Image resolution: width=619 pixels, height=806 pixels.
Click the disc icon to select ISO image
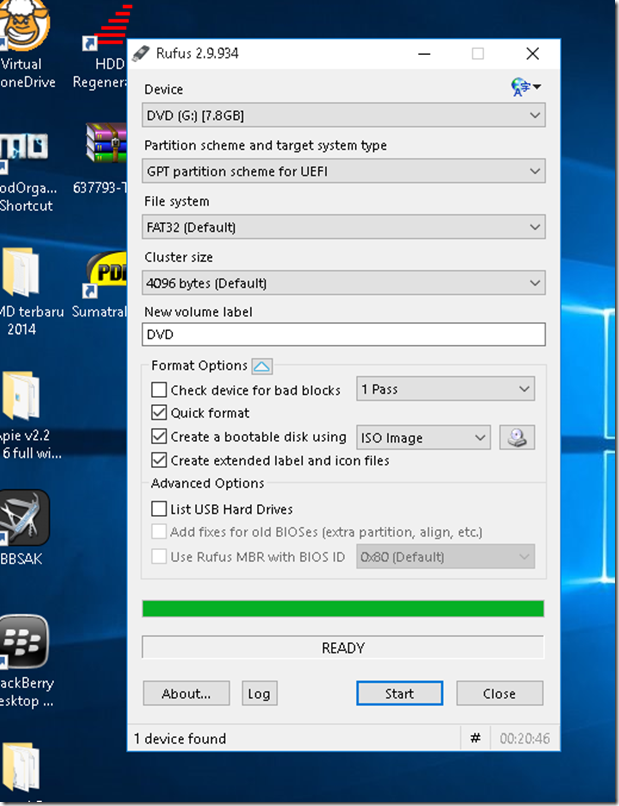[517, 437]
